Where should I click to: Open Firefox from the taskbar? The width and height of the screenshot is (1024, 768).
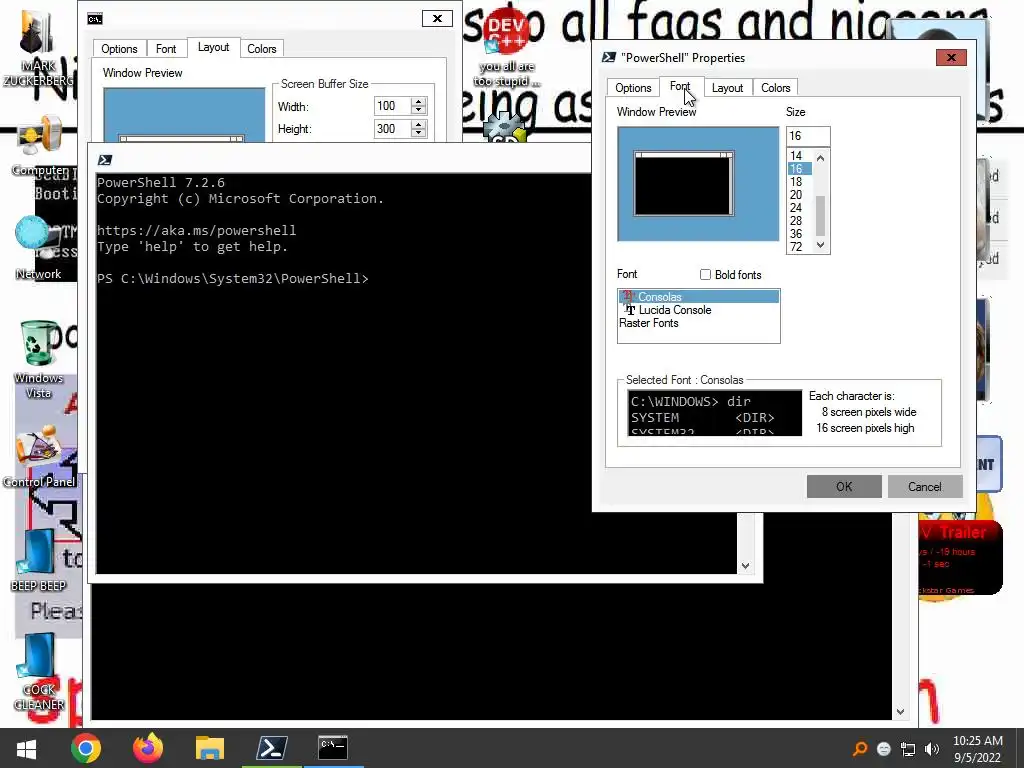tap(148, 748)
